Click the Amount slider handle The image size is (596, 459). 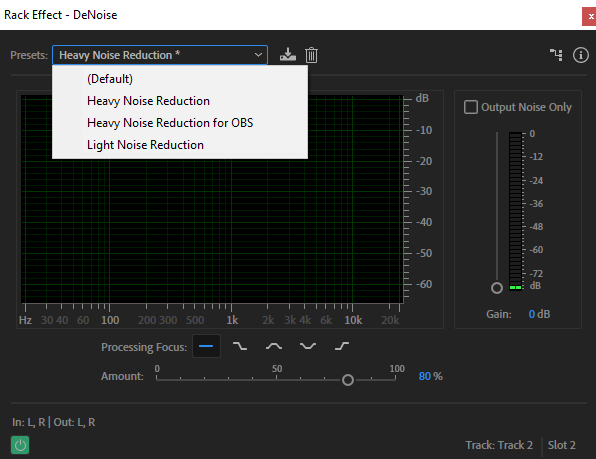(347, 380)
